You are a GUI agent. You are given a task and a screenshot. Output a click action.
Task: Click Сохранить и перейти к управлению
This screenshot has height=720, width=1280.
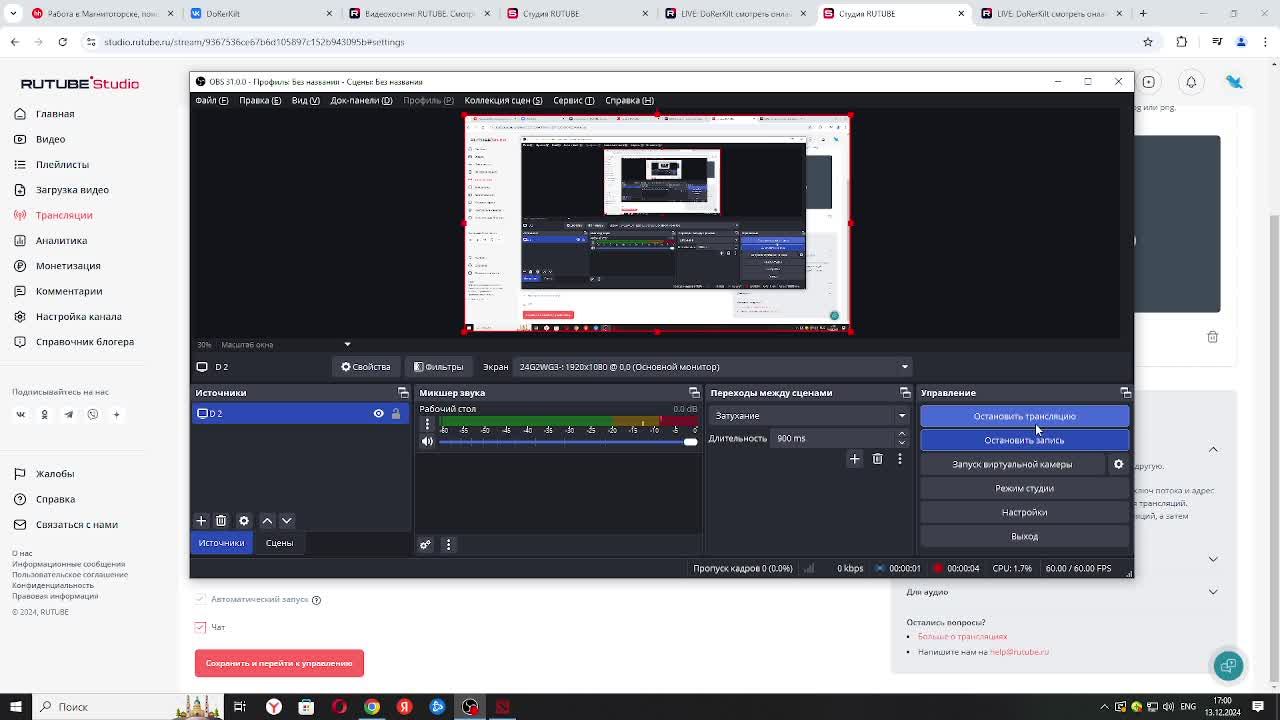(x=279, y=663)
